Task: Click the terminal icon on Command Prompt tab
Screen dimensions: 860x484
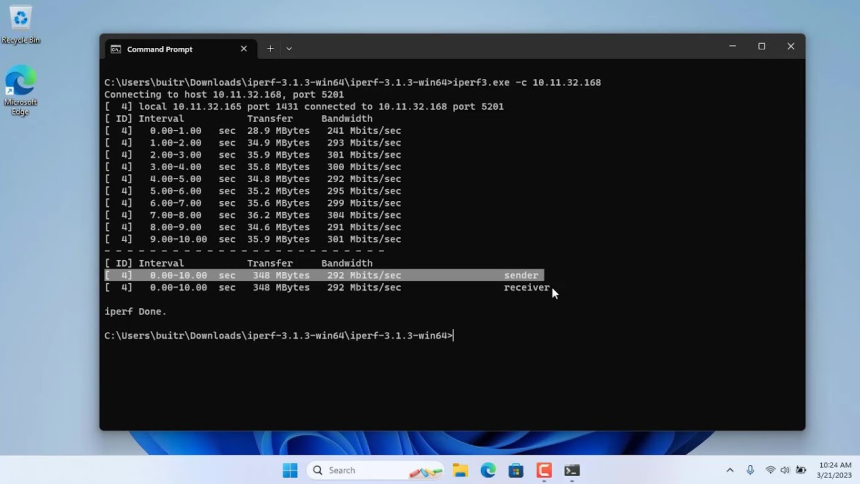Action: 116,49
